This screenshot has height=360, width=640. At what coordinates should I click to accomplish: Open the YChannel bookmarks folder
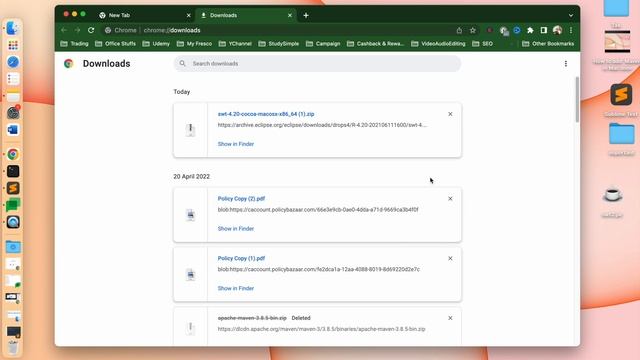pos(235,44)
